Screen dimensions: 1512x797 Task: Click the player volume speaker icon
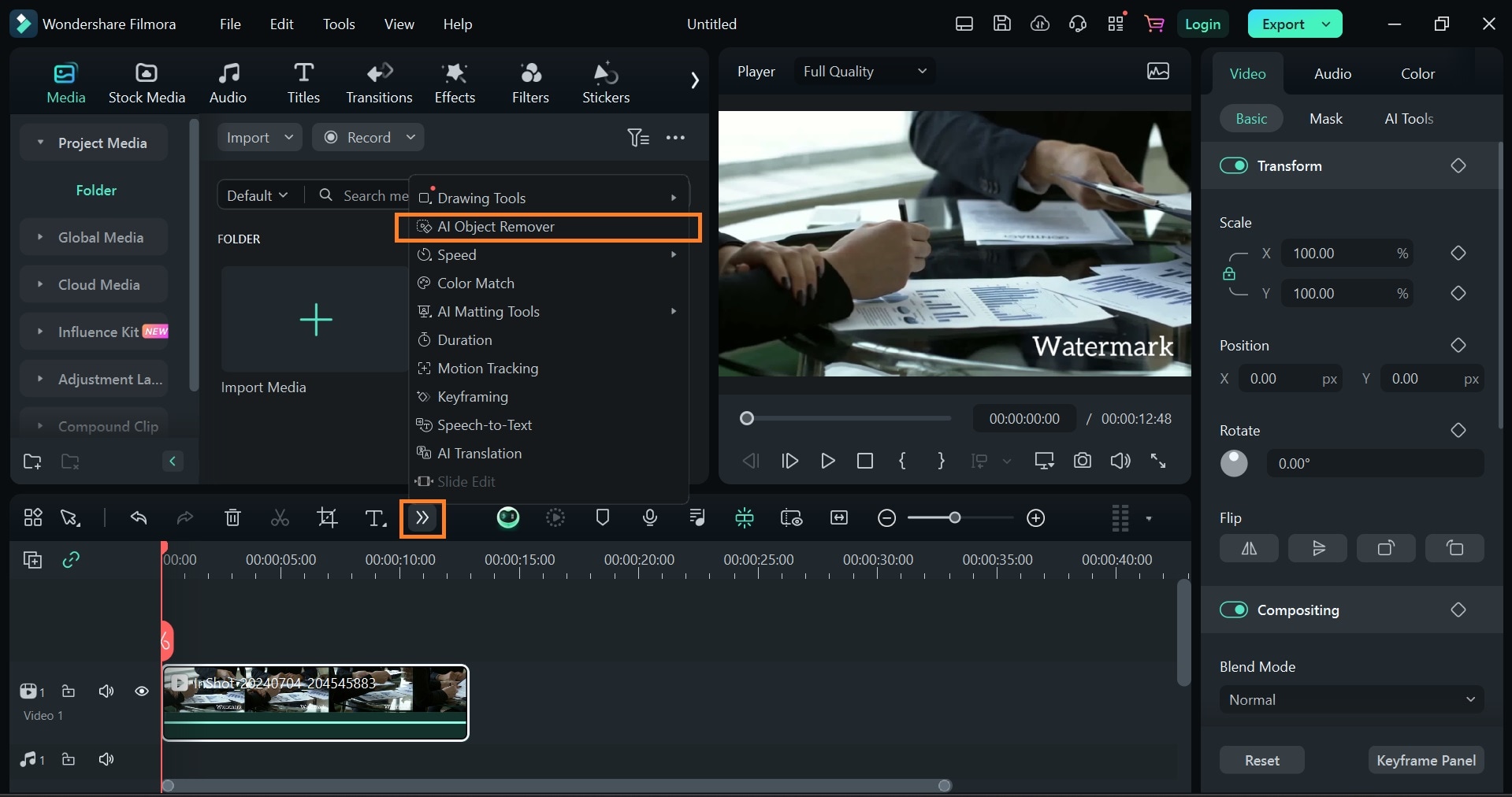pyautogui.click(x=1120, y=461)
